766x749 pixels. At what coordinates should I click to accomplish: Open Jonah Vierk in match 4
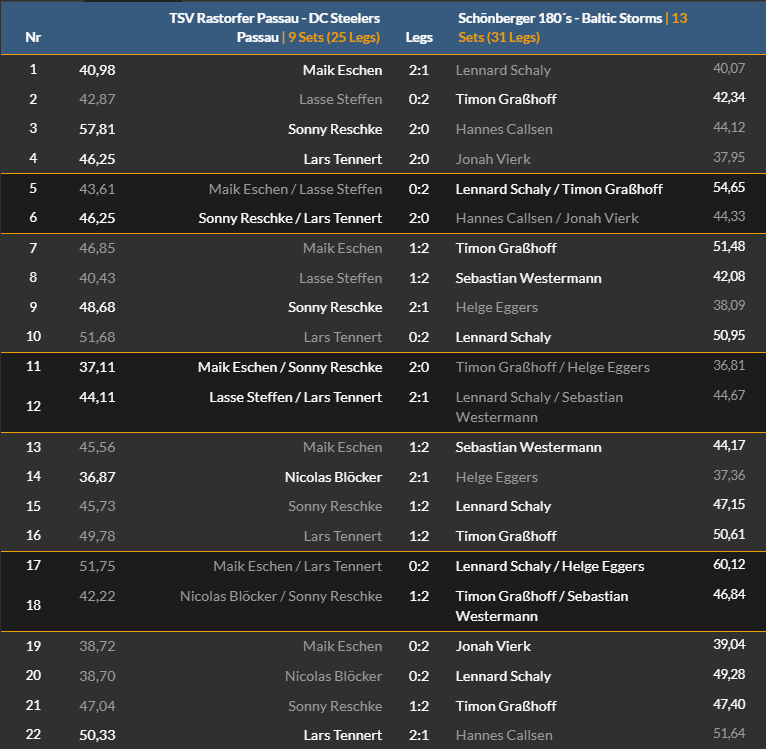click(493, 159)
